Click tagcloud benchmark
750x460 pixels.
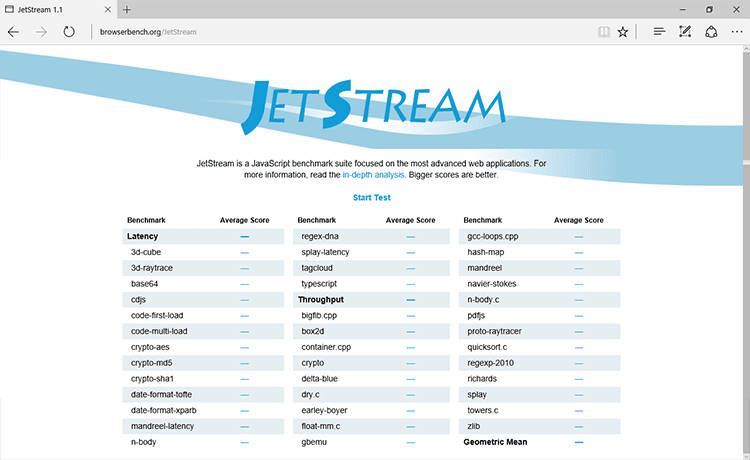coord(317,268)
